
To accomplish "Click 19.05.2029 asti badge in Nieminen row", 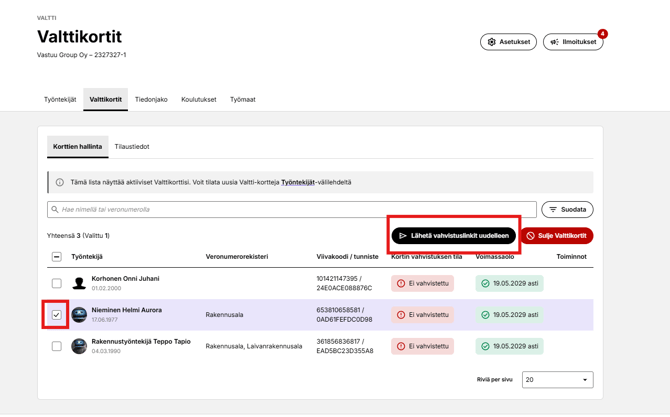I will (x=509, y=315).
